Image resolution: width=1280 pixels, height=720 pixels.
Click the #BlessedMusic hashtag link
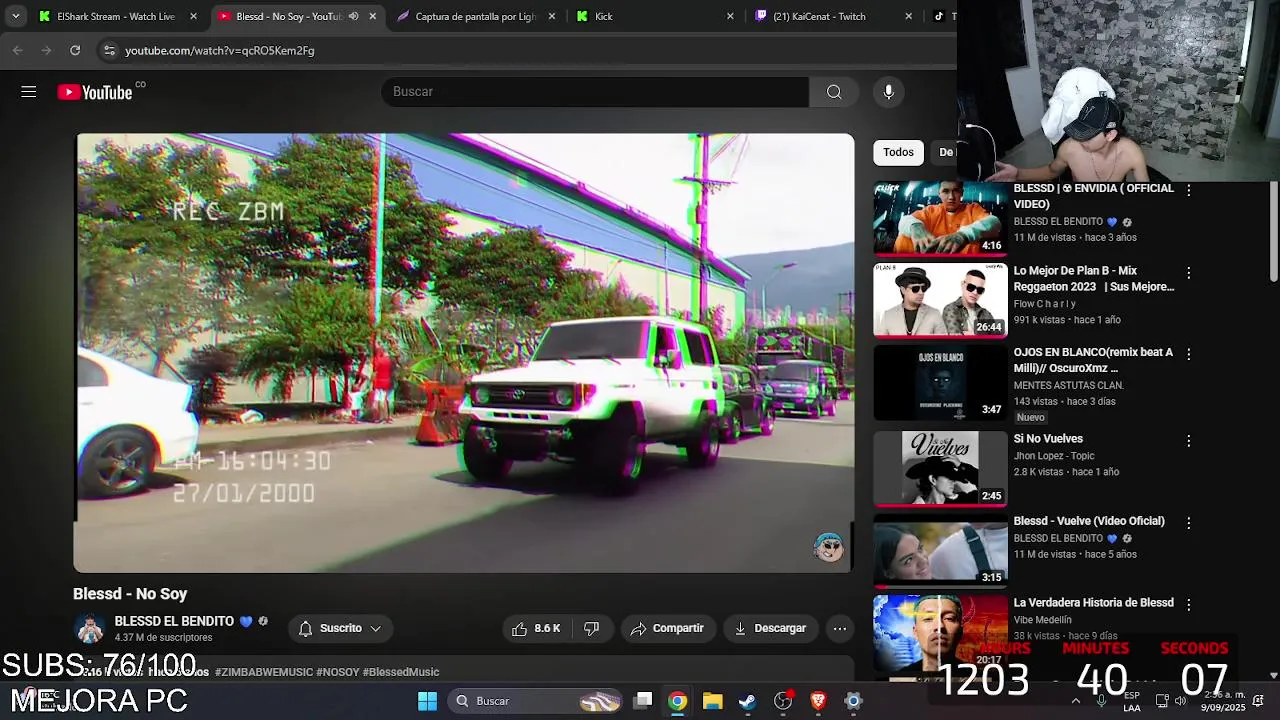401,672
